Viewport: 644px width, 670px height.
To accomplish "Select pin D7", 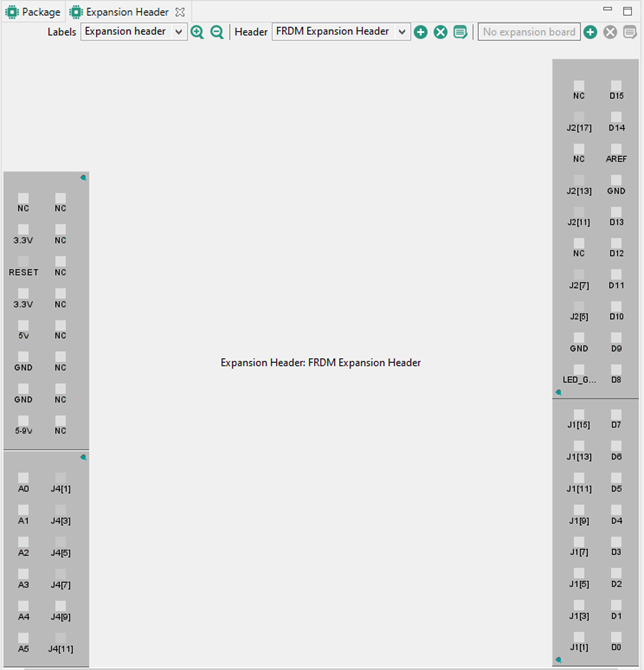I will pyautogui.click(x=616, y=414).
